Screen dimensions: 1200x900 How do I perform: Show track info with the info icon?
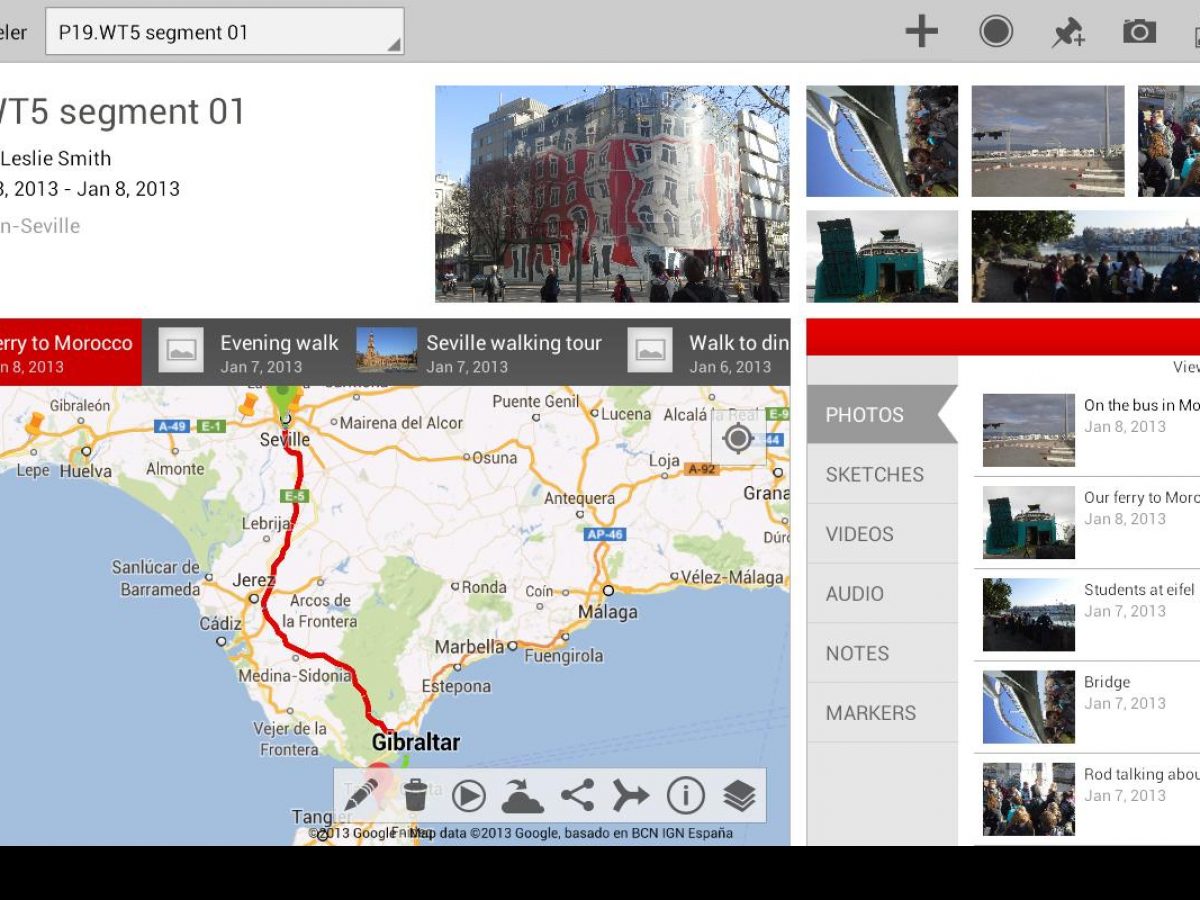[685, 796]
